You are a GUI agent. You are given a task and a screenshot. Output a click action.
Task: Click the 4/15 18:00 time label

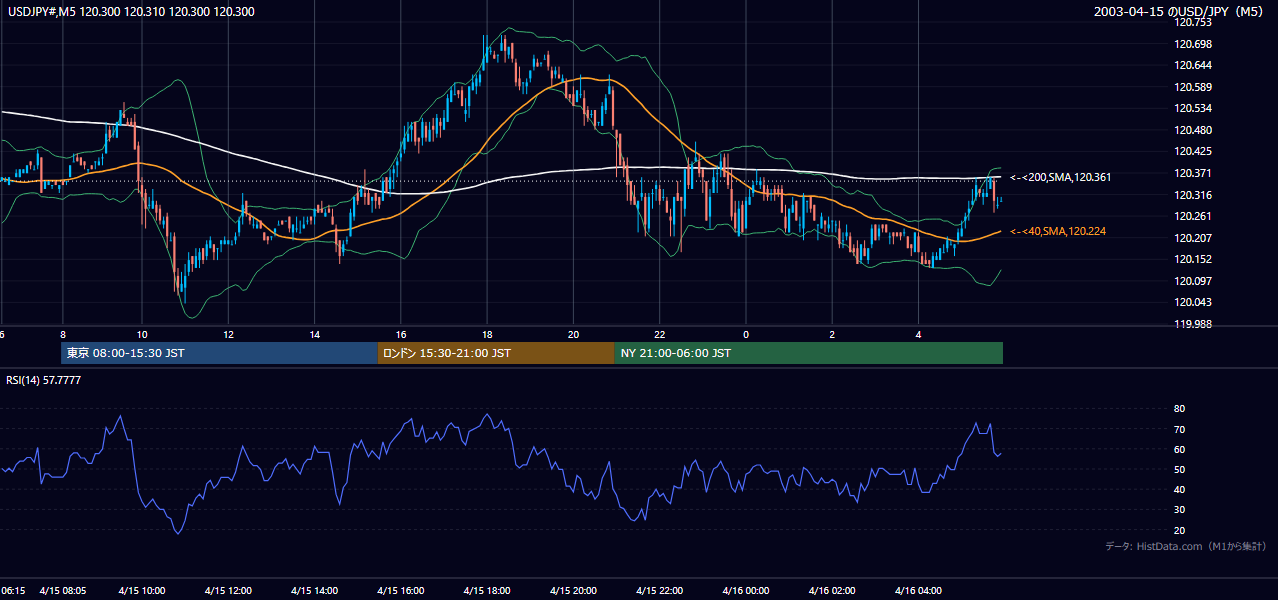pyautogui.click(x=487, y=591)
